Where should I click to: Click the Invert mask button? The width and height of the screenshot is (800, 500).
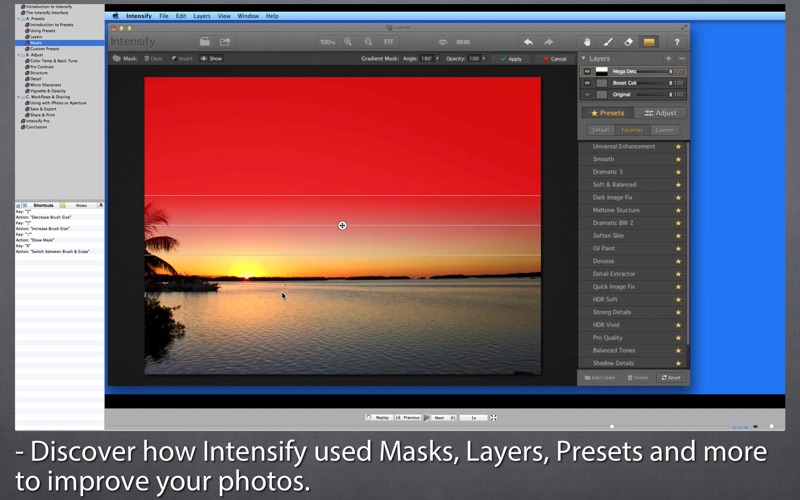point(182,58)
